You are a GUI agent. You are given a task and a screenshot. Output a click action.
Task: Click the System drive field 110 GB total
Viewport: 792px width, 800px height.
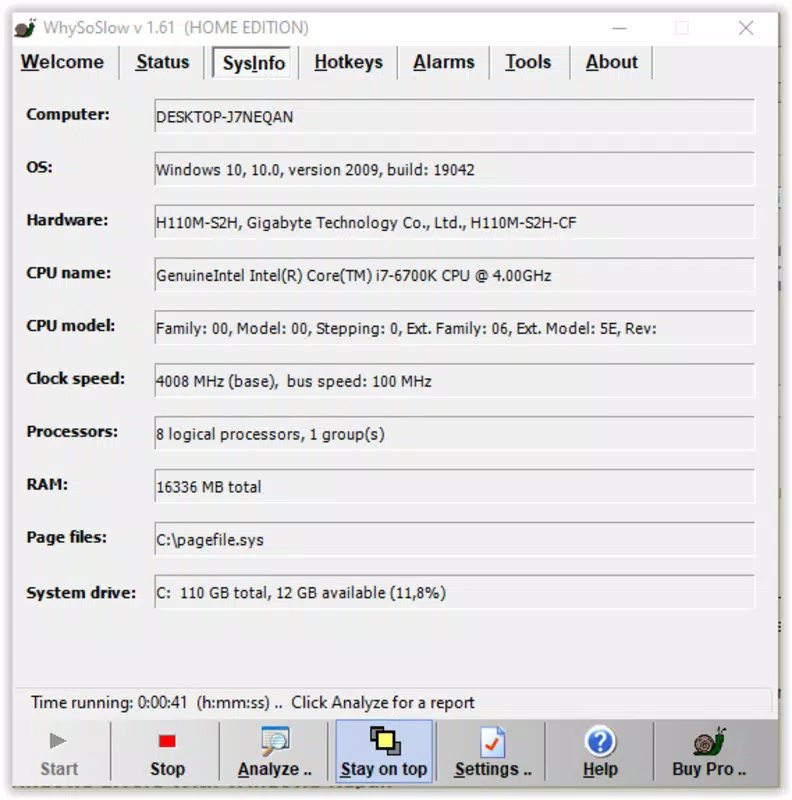(454, 592)
